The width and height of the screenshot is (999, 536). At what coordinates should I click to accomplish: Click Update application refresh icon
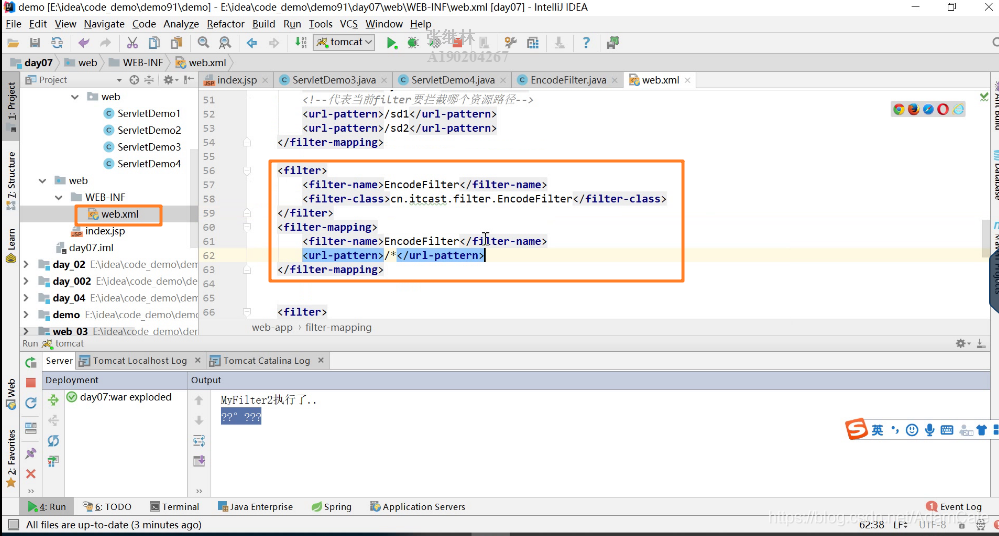[x=31, y=403]
